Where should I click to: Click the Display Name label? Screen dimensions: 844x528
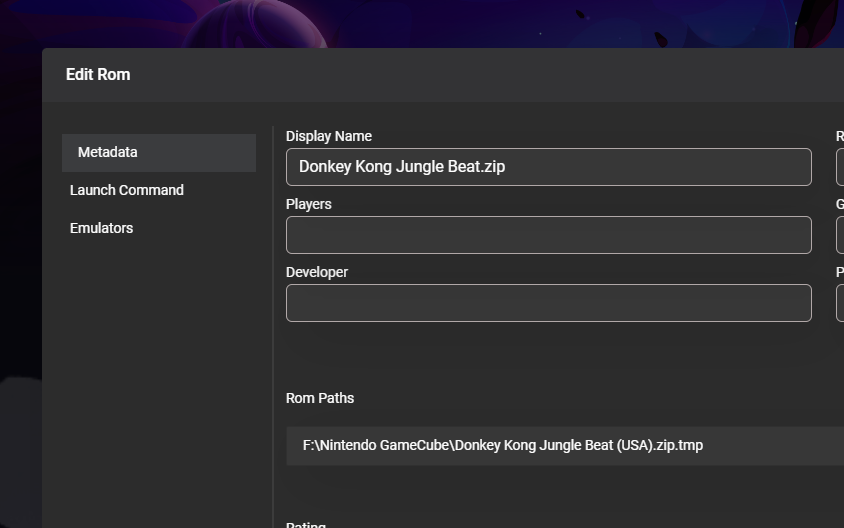click(x=328, y=136)
